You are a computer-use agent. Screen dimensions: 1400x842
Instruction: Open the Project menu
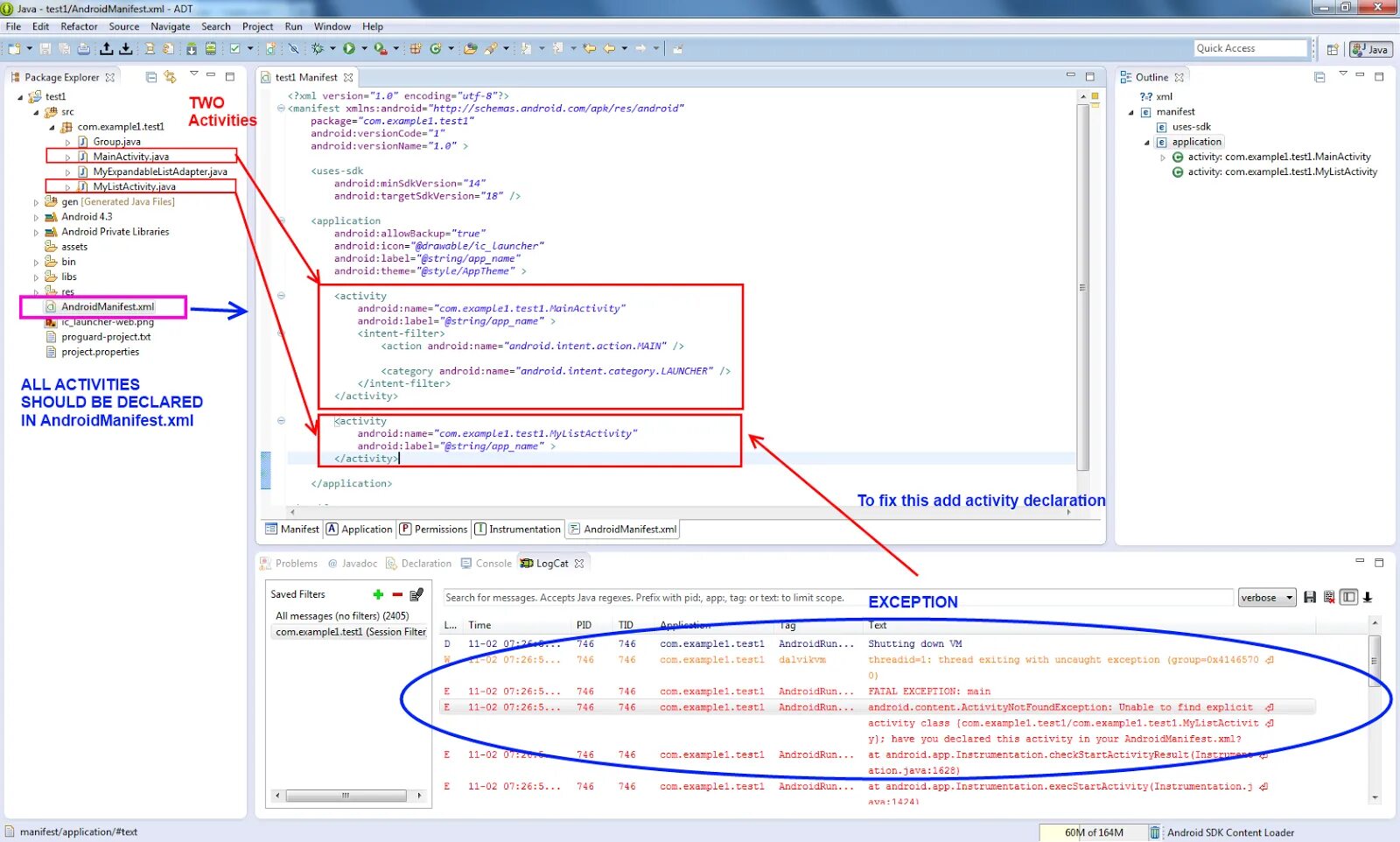click(x=257, y=26)
